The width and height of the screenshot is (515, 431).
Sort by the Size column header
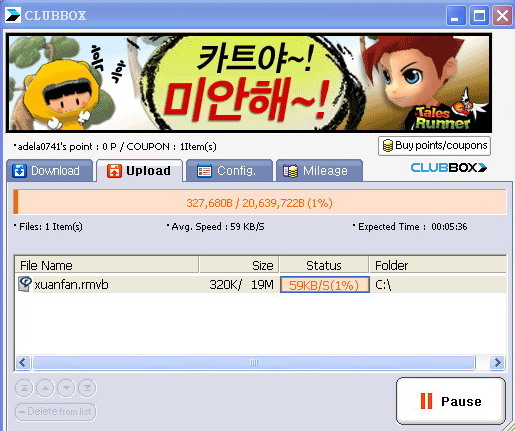[x=239, y=265]
